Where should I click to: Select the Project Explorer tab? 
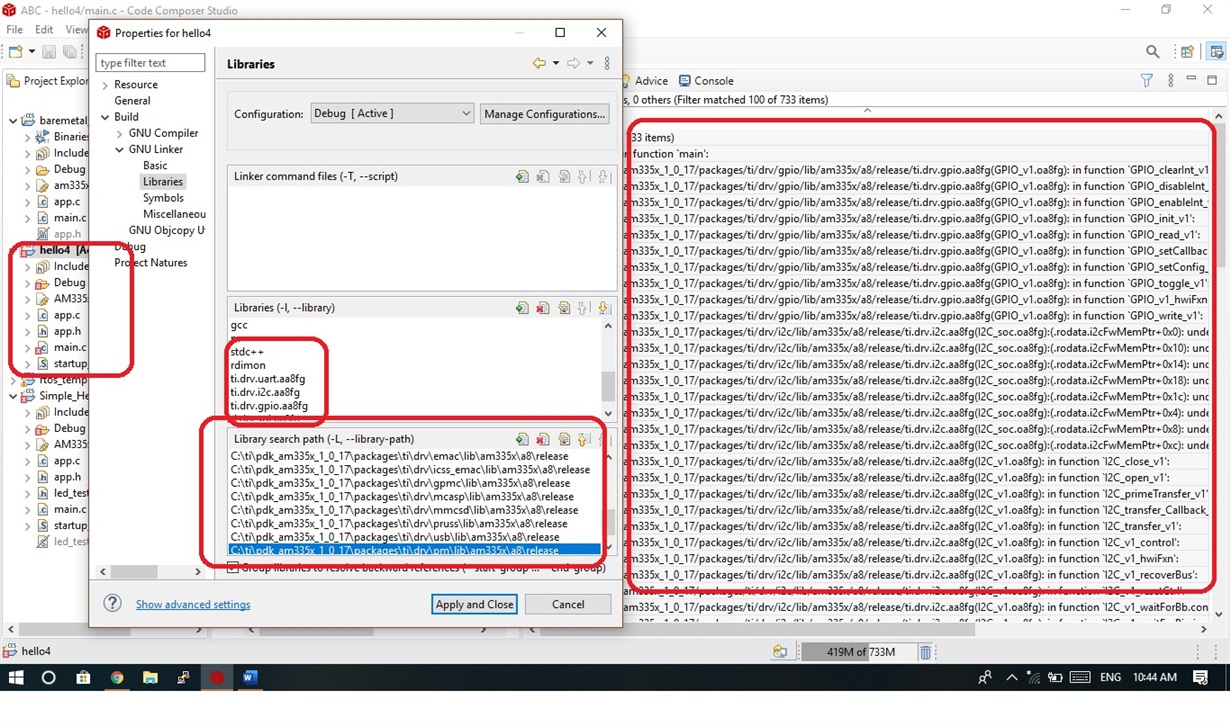(47, 81)
